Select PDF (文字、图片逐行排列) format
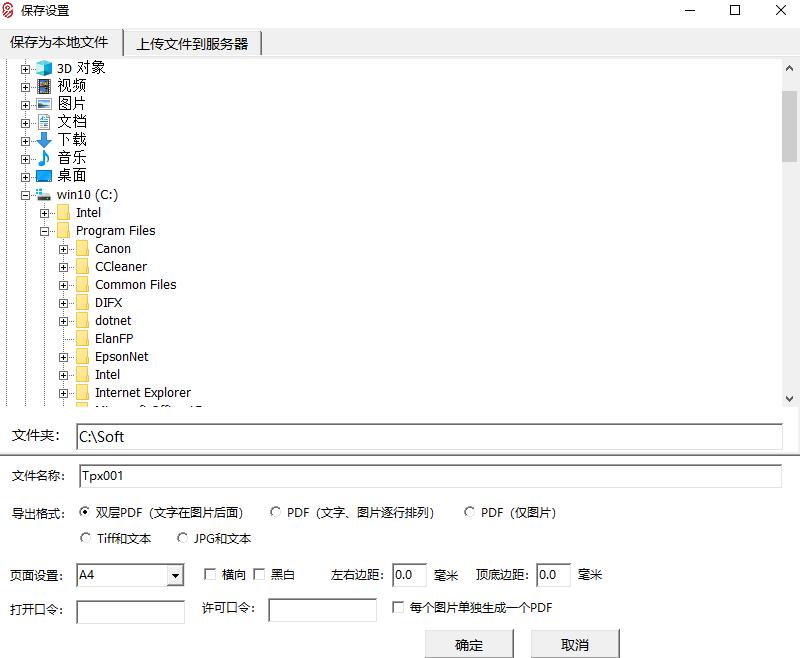 276,512
